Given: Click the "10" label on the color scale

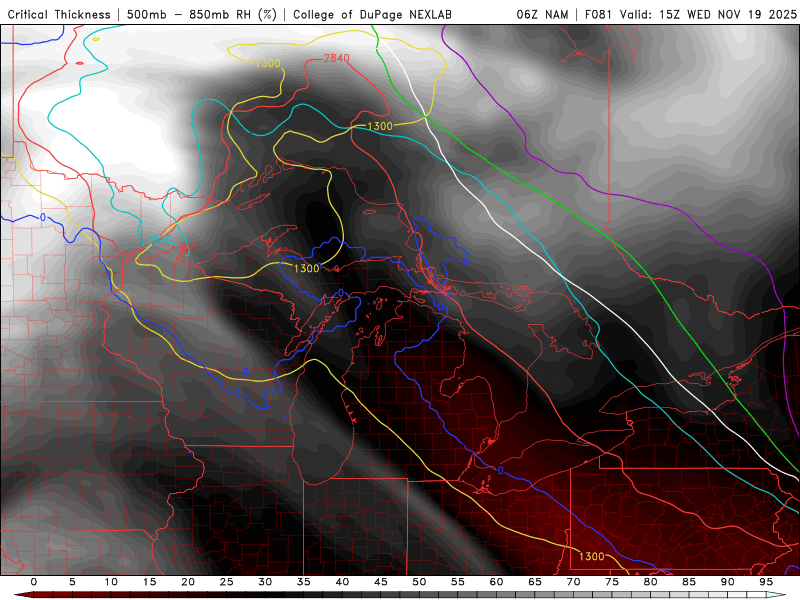Looking at the screenshot, I should (111, 582).
